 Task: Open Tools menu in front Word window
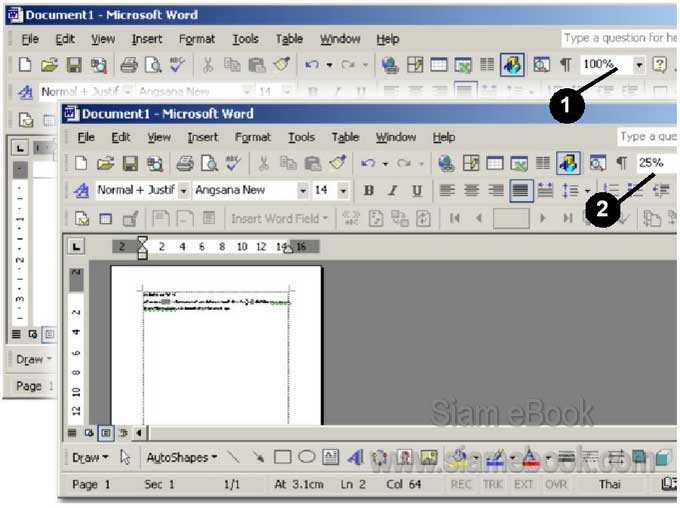[x=301, y=138]
